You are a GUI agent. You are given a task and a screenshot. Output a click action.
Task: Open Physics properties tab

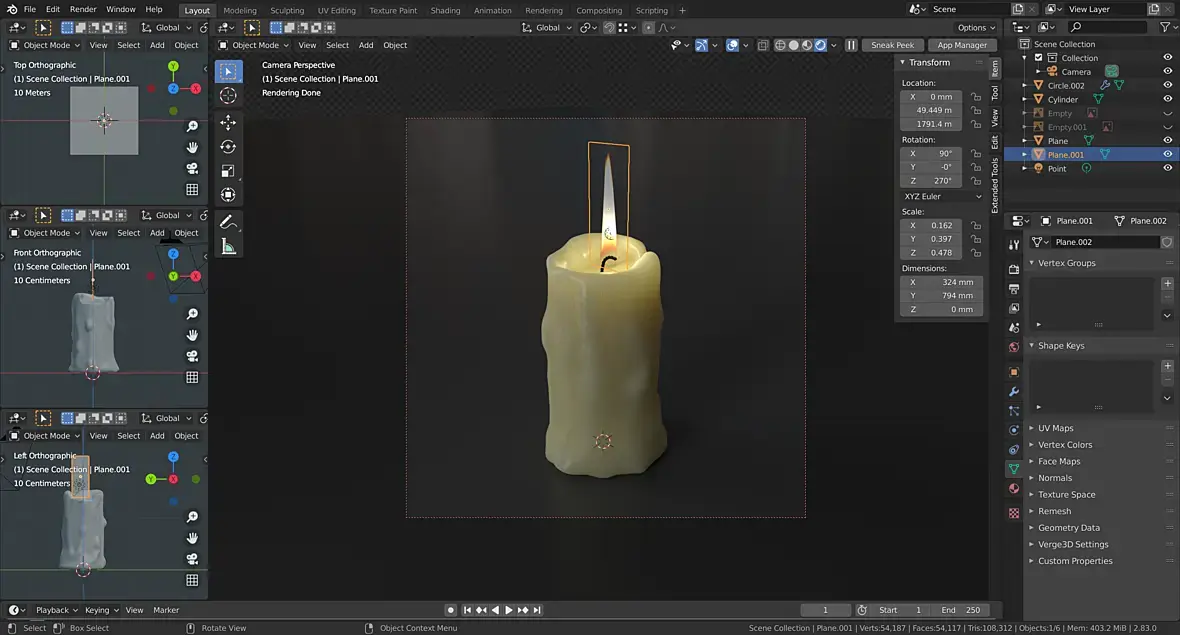[x=1014, y=430]
